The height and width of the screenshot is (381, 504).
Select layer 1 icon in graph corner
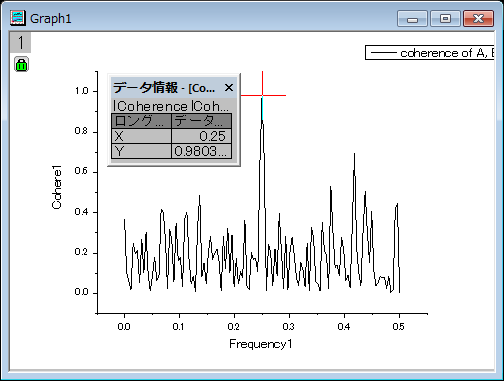21,42
